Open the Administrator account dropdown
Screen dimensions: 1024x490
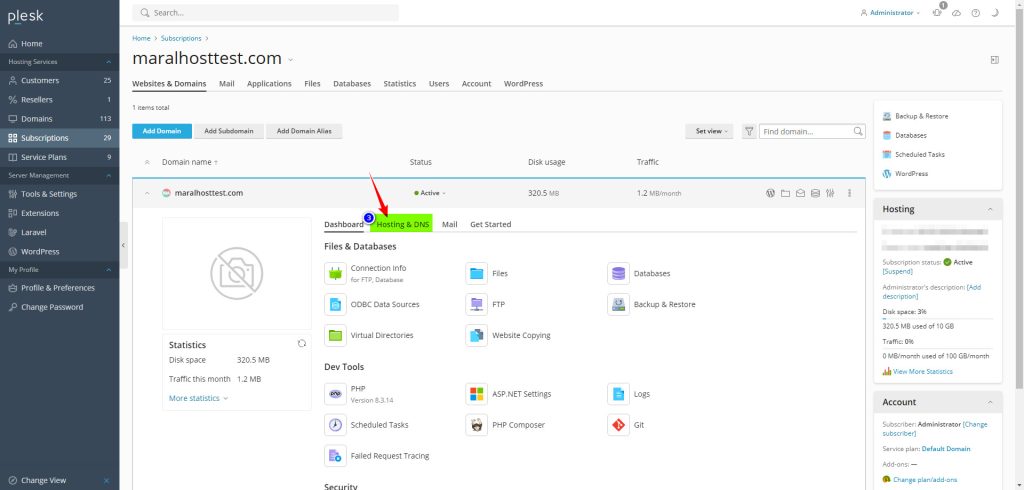(x=890, y=13)
